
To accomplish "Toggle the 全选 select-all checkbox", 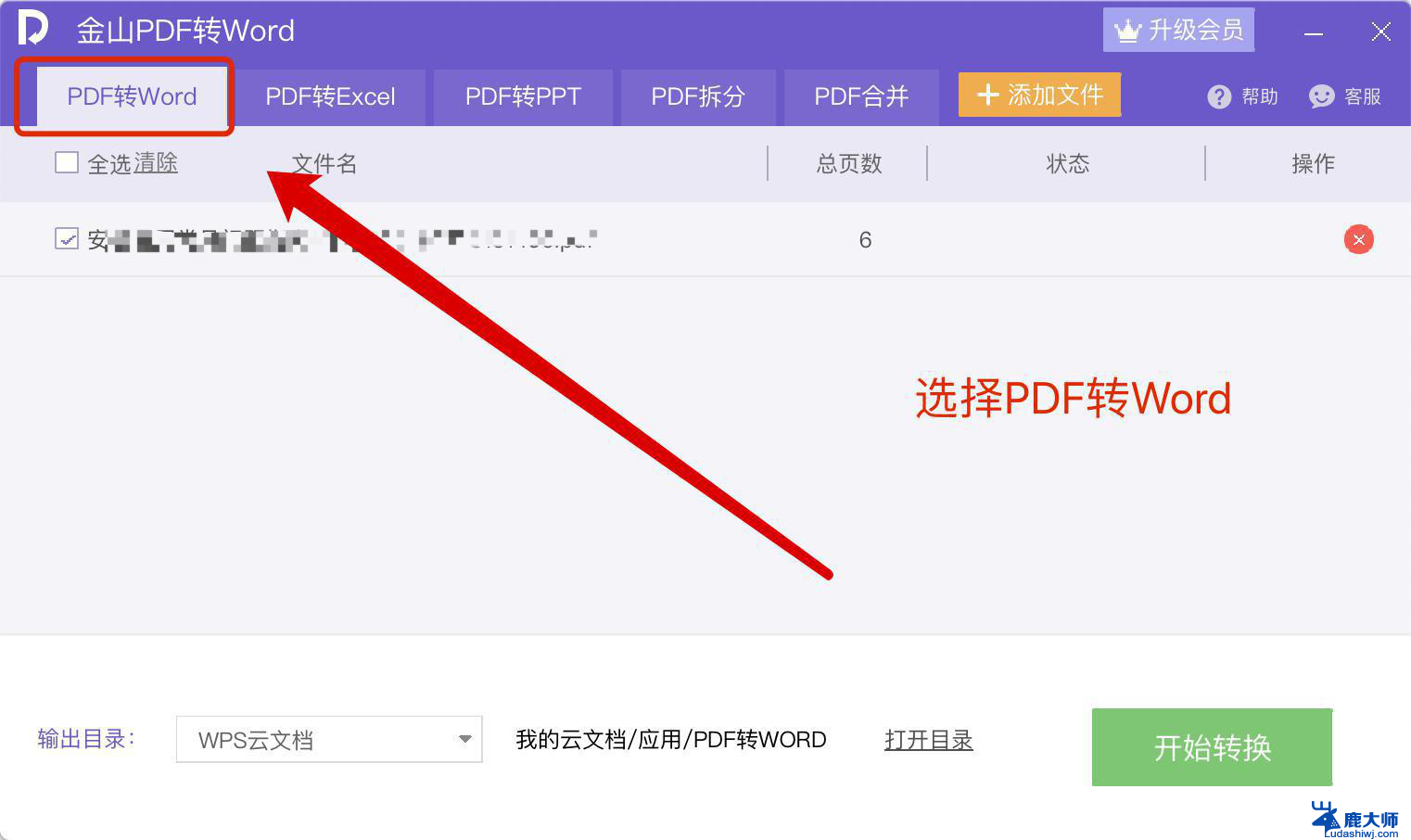I will [67, 162].
